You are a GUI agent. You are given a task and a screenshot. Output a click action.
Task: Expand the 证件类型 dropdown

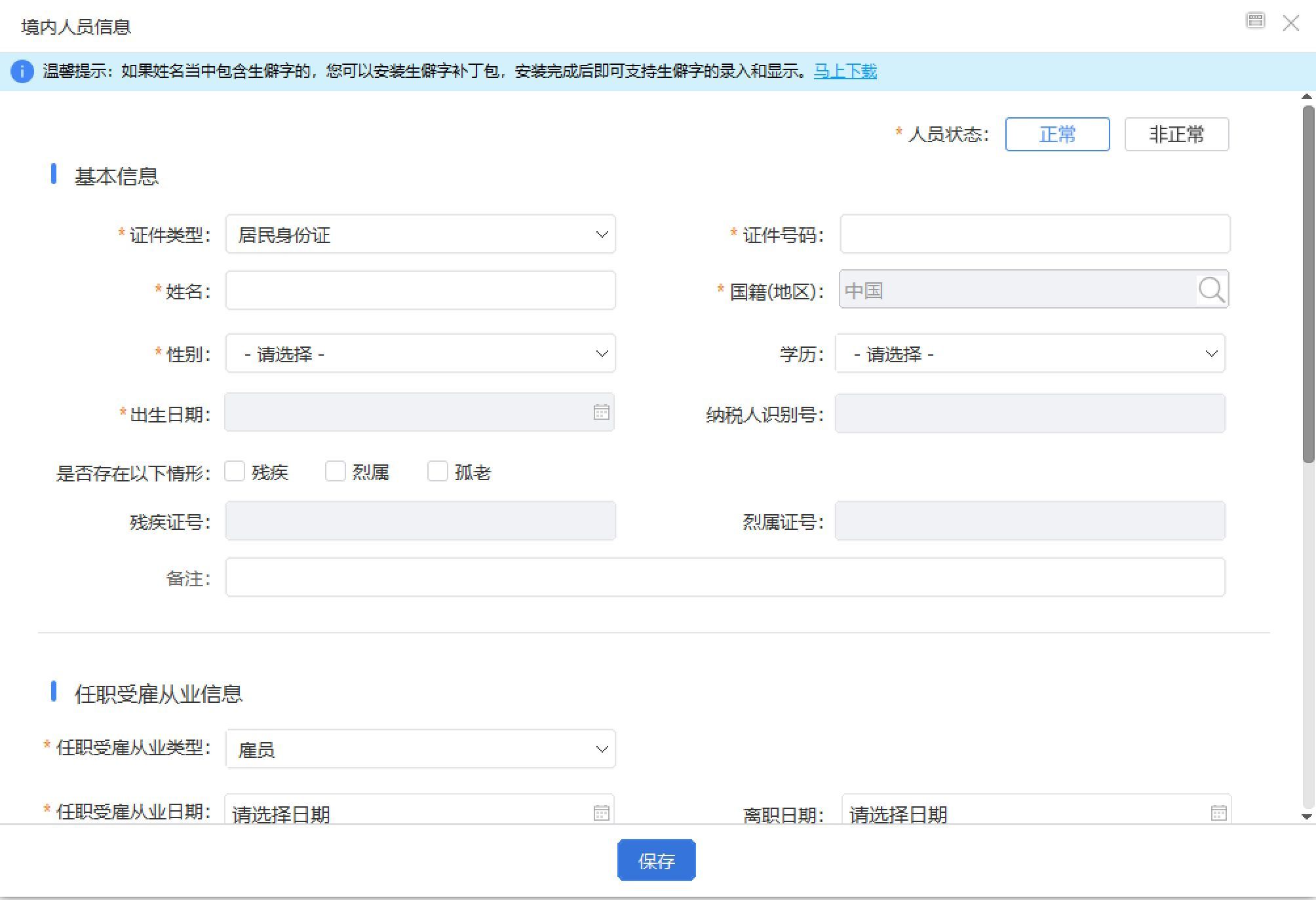point(420,234)
